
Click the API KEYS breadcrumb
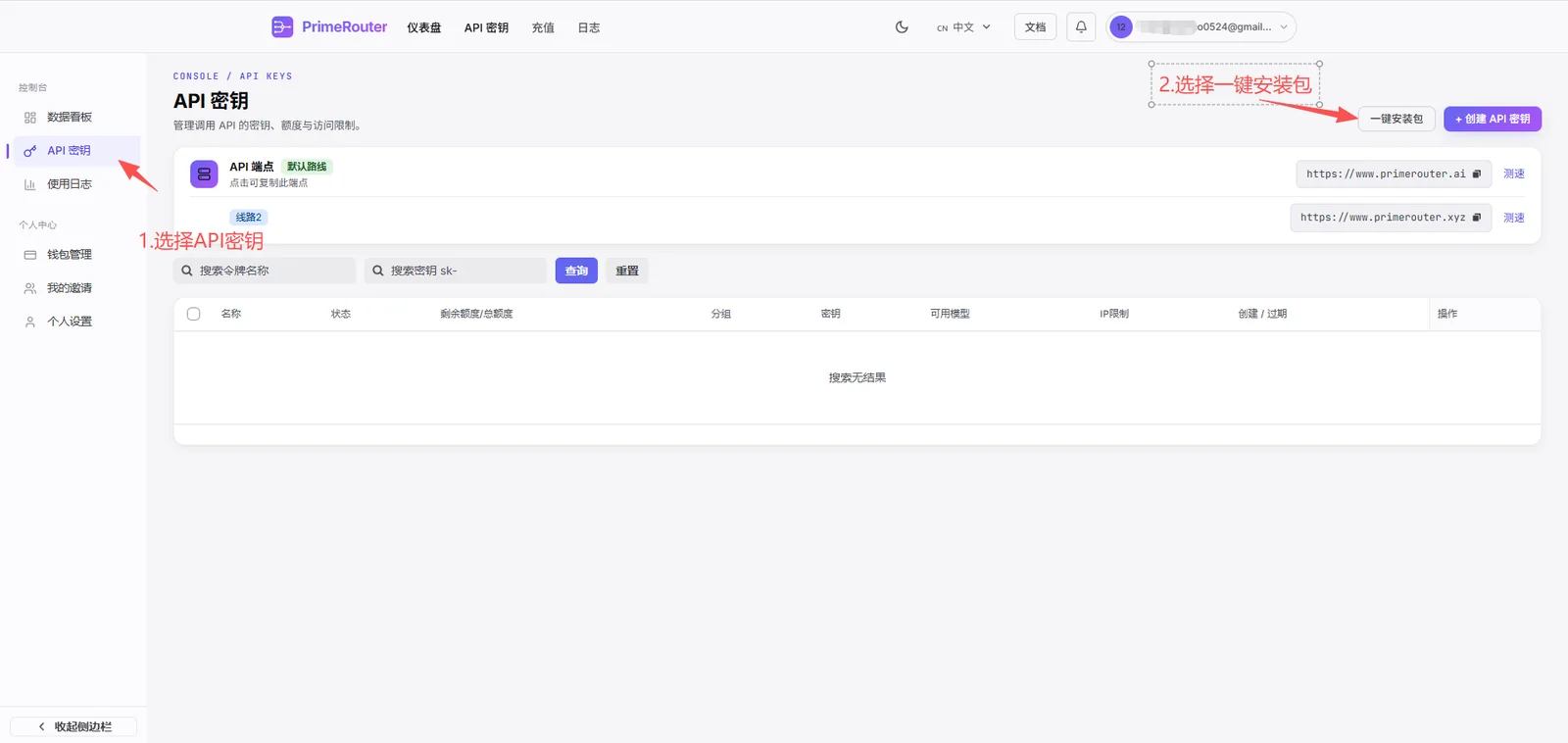pos(266,76)
